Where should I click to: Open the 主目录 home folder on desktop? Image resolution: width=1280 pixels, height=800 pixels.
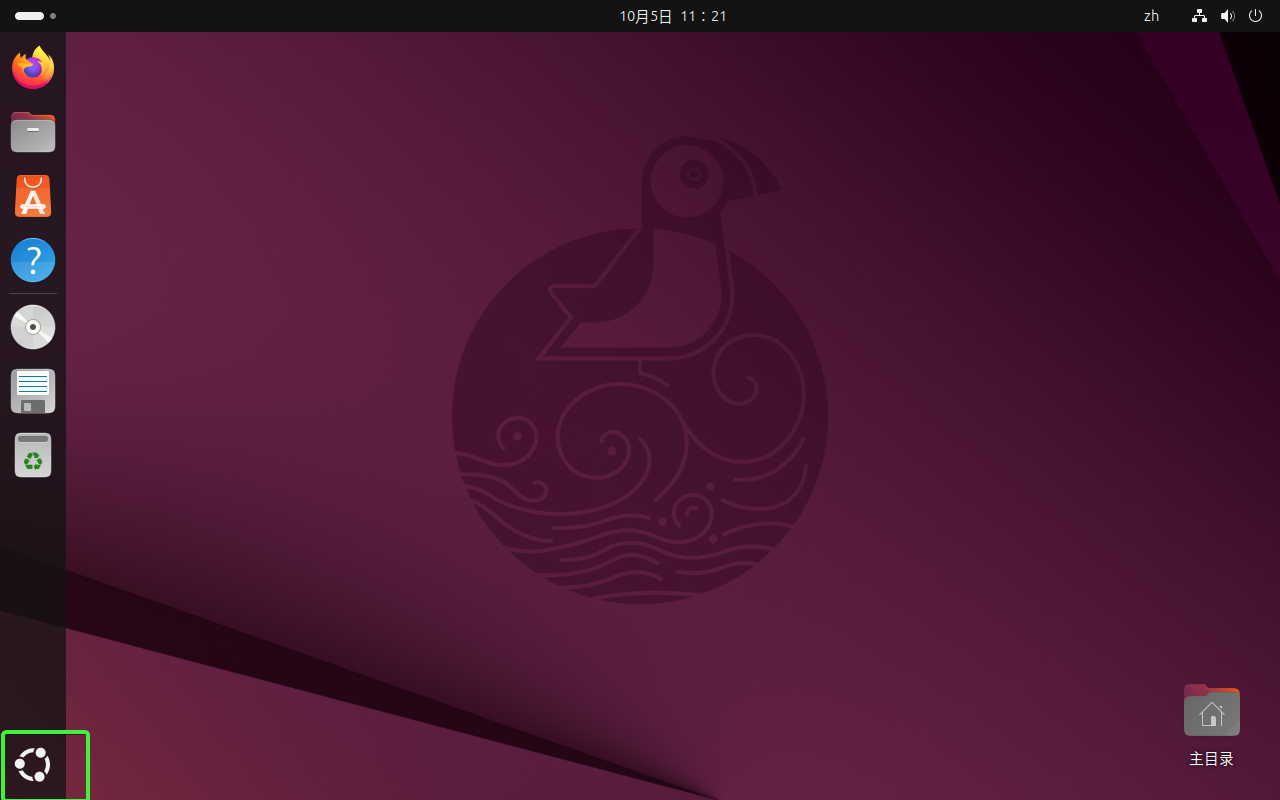coord(1211,725)
